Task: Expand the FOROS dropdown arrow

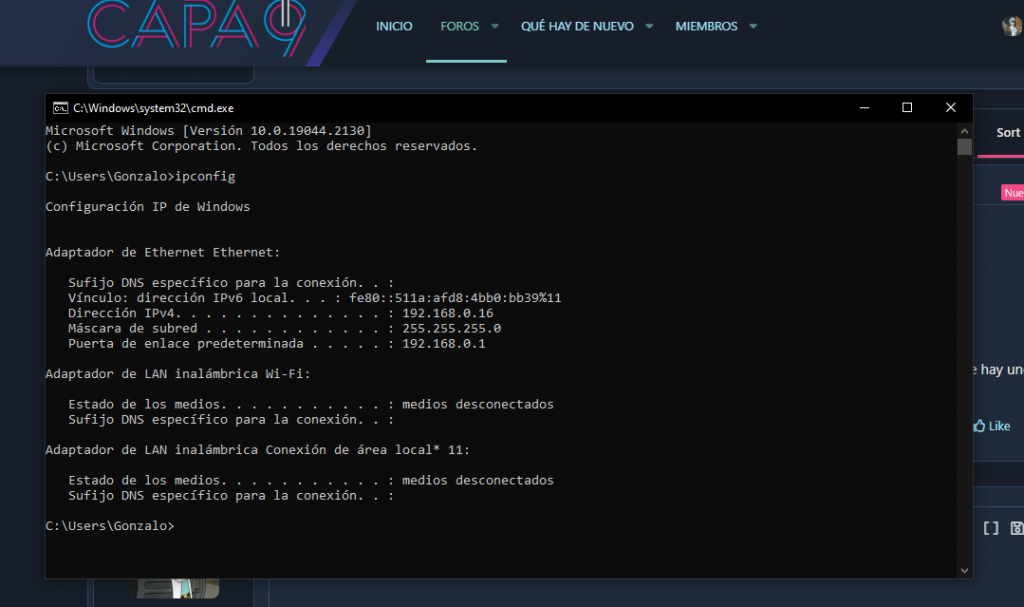Action: 495,26
